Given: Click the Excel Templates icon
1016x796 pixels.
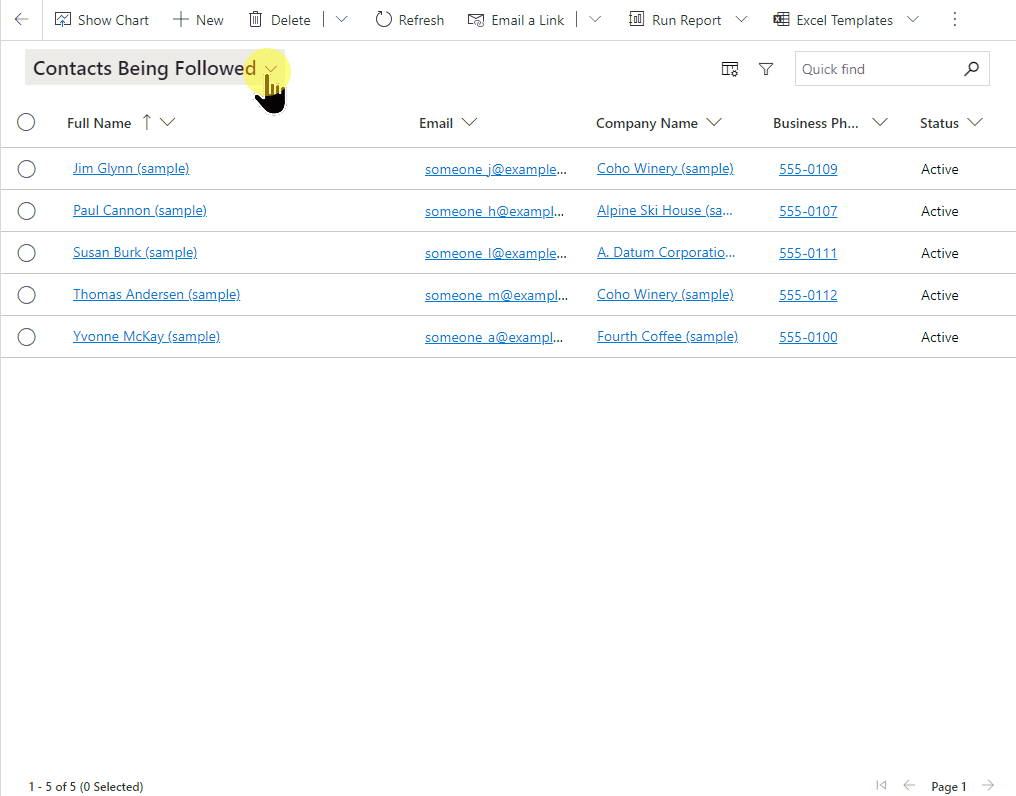Looking at the screenshot, I should [x=781, y=19].
